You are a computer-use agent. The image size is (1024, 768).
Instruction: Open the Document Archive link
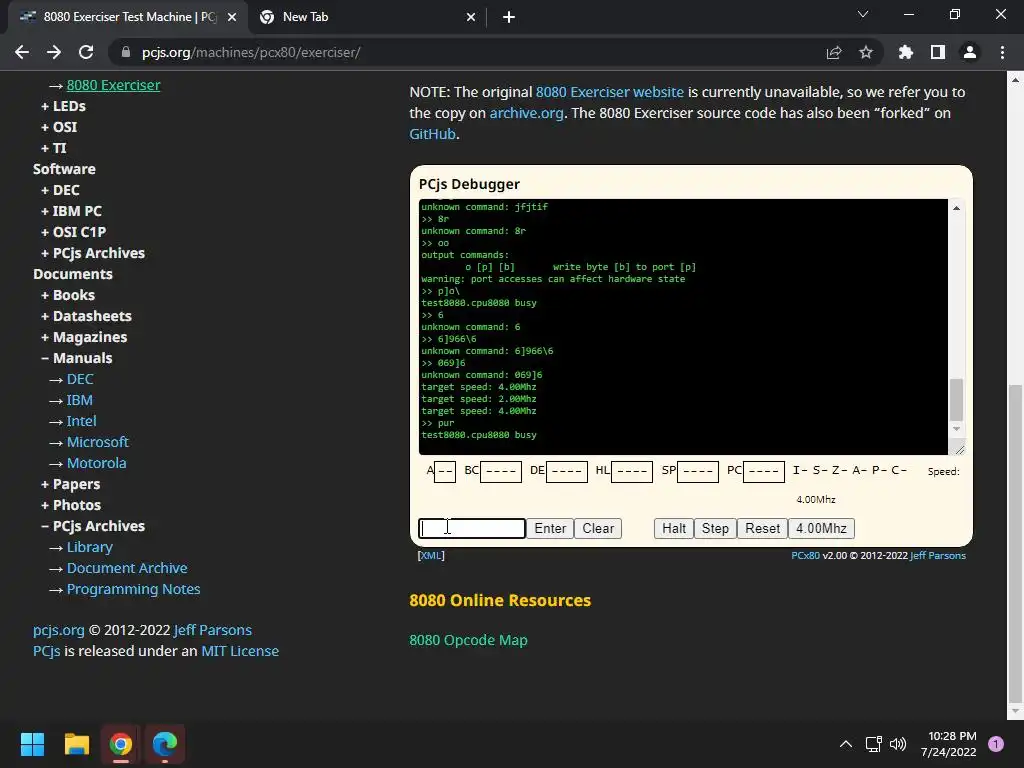pyautogui.click(x=127, y=568)
